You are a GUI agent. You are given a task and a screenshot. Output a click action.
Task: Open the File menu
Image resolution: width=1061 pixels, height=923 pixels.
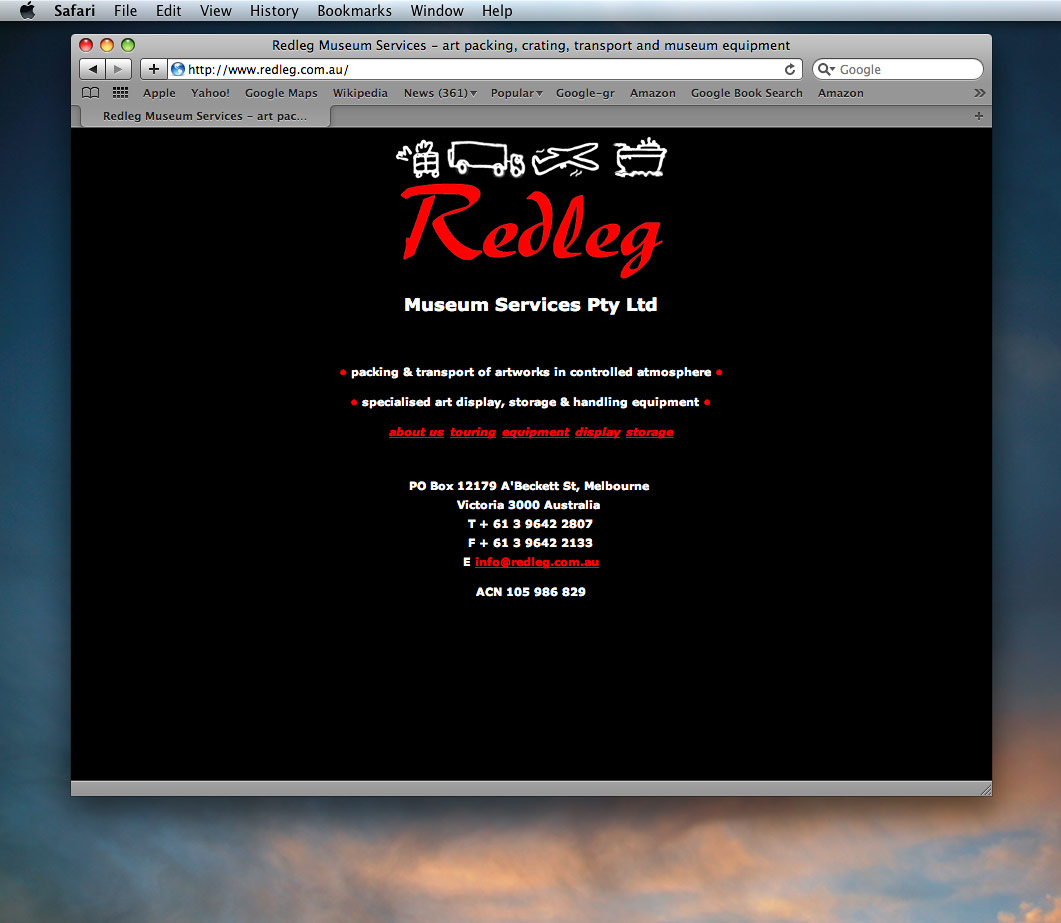(125, 11)
